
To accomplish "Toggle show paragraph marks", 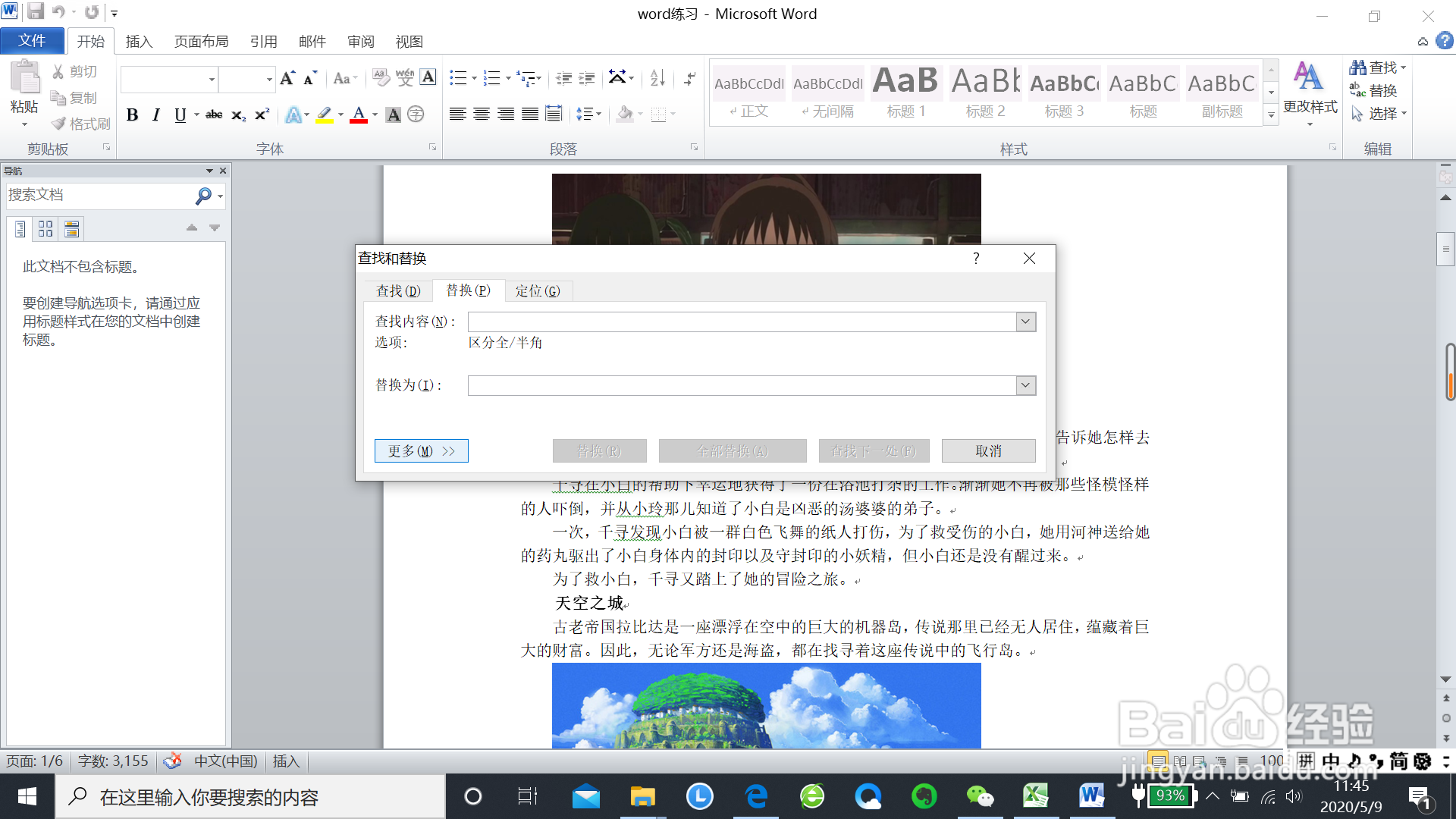I will click(689, 77).
